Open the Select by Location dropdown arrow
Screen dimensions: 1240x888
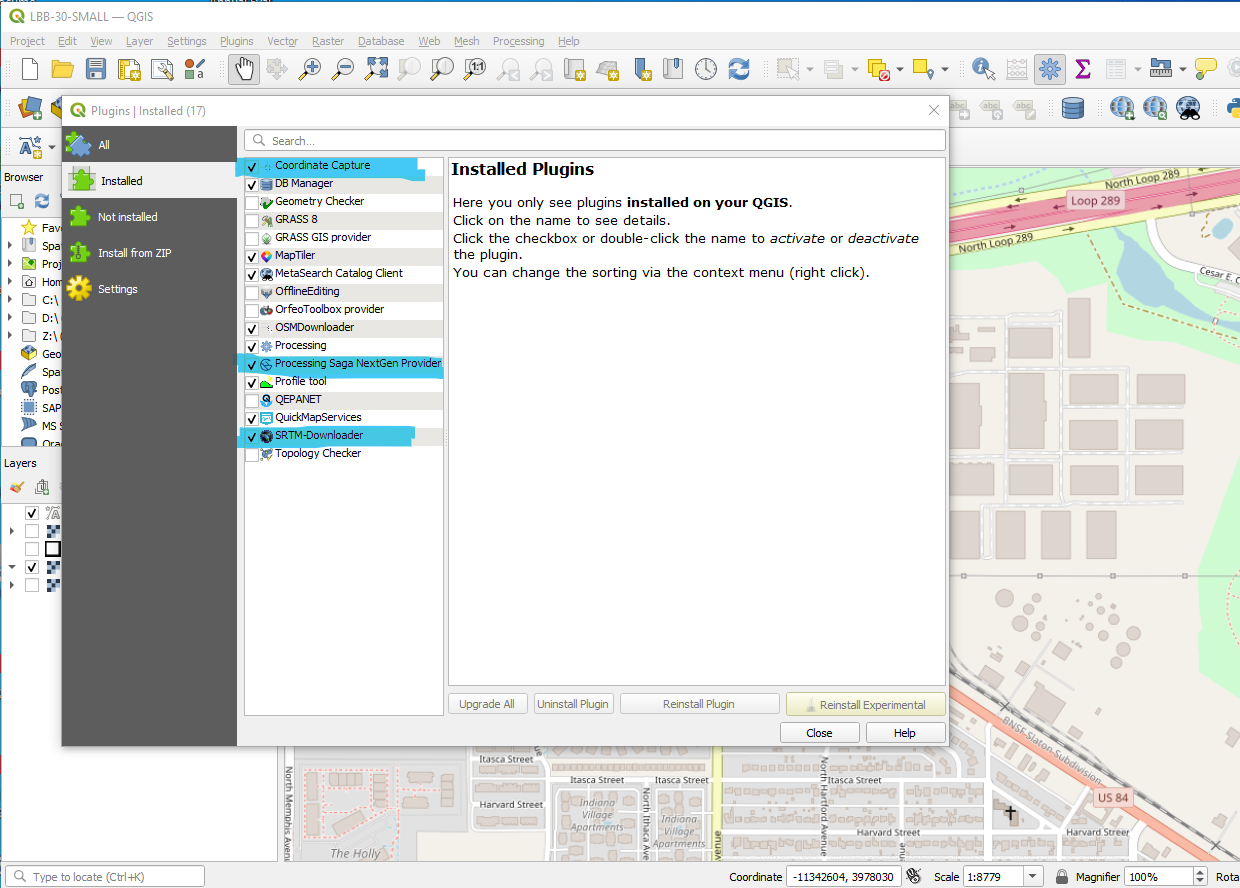[944, 69]
